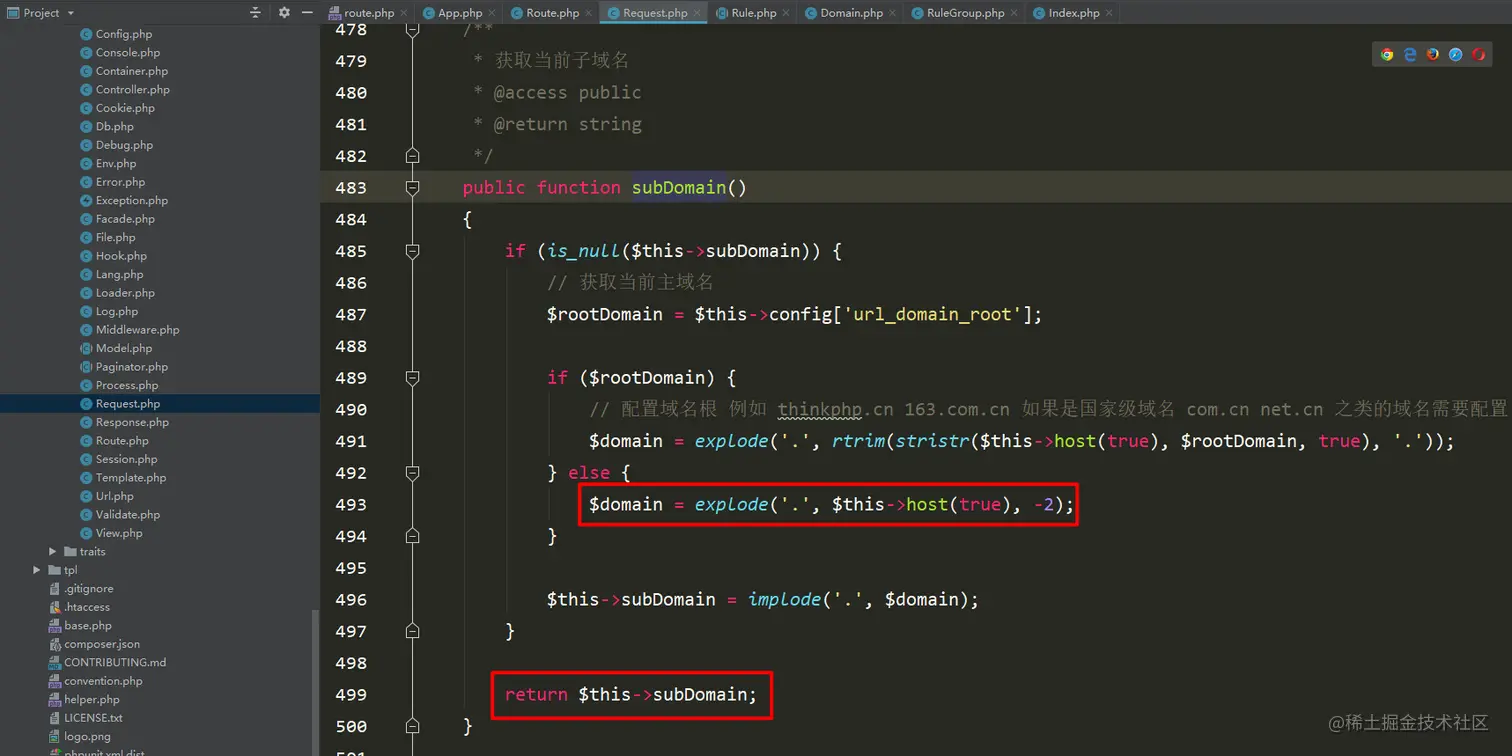Image resolution: width=1512 pixels, height=756 pixels.
Task: Select the Request.php editor tab
Action: pos(655,13)
